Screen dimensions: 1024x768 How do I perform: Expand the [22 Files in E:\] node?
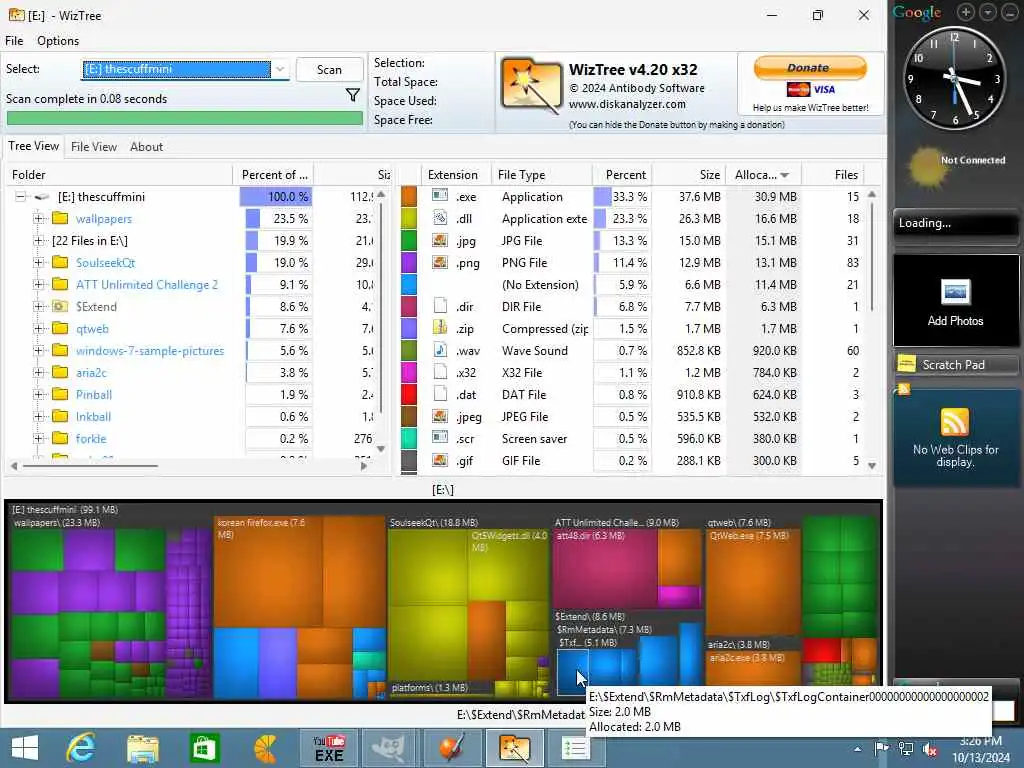pyautogui.click(x=39, y=240)
